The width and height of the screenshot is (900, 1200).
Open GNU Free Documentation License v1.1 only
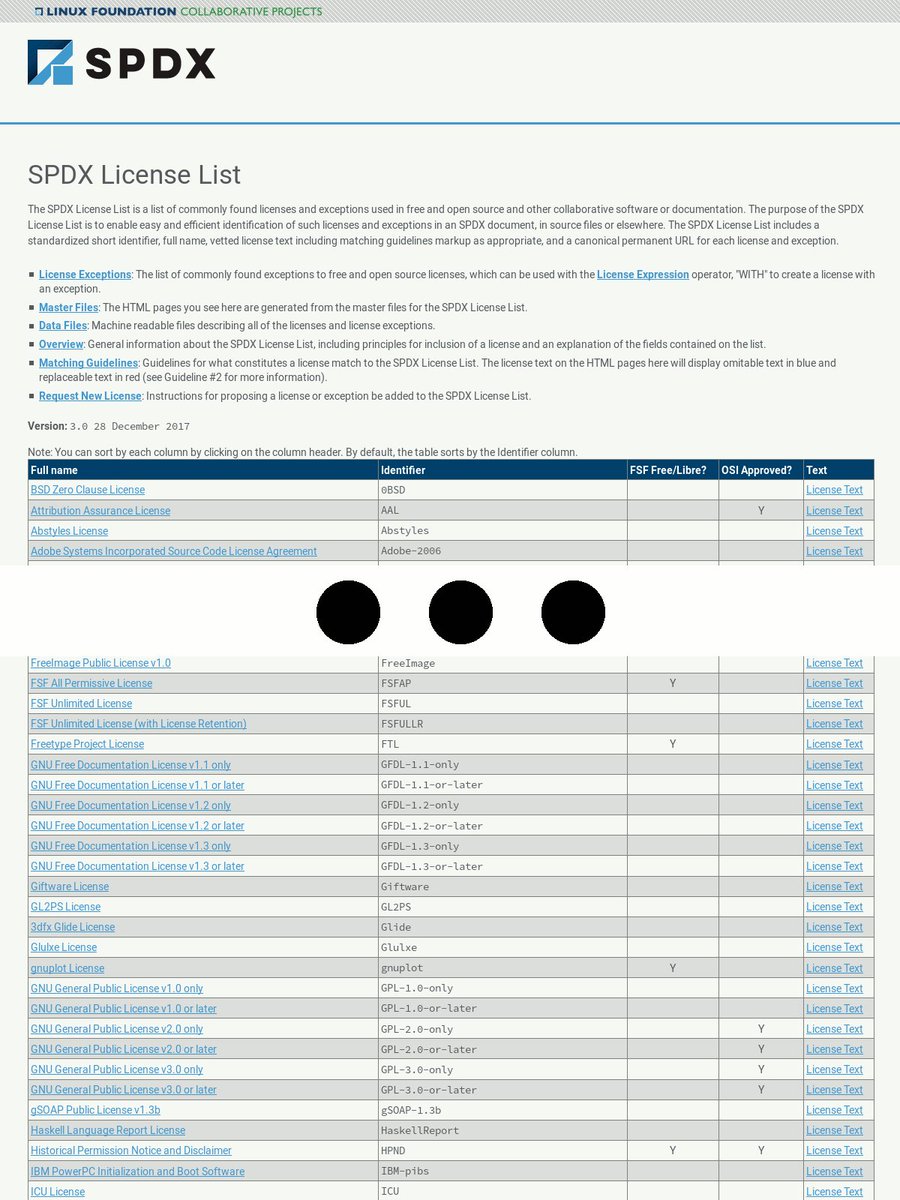pos(131,765)
